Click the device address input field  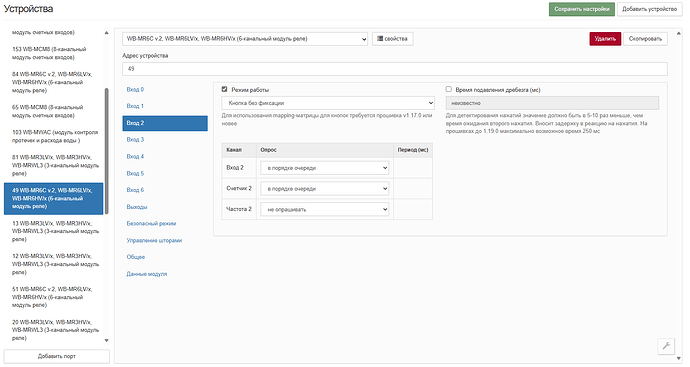(395, 69)
